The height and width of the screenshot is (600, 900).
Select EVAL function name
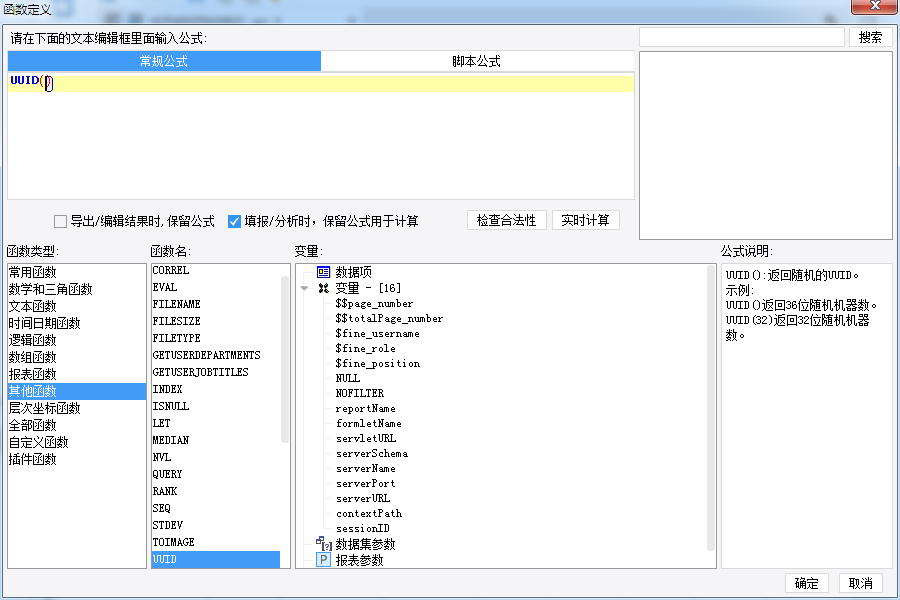(216, 287)
